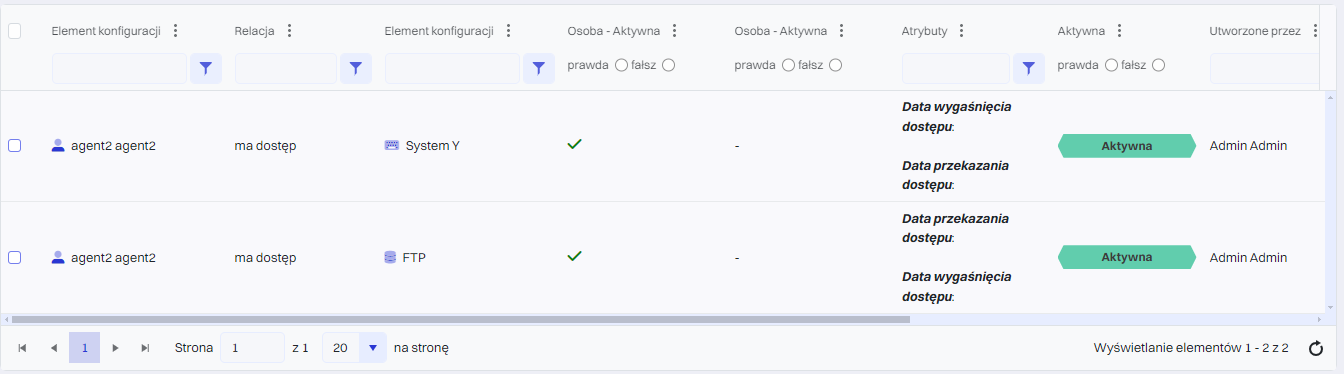Open Aktywna column options menu
Viewport: 1344px width, 374px height.
pos(1119,30)
